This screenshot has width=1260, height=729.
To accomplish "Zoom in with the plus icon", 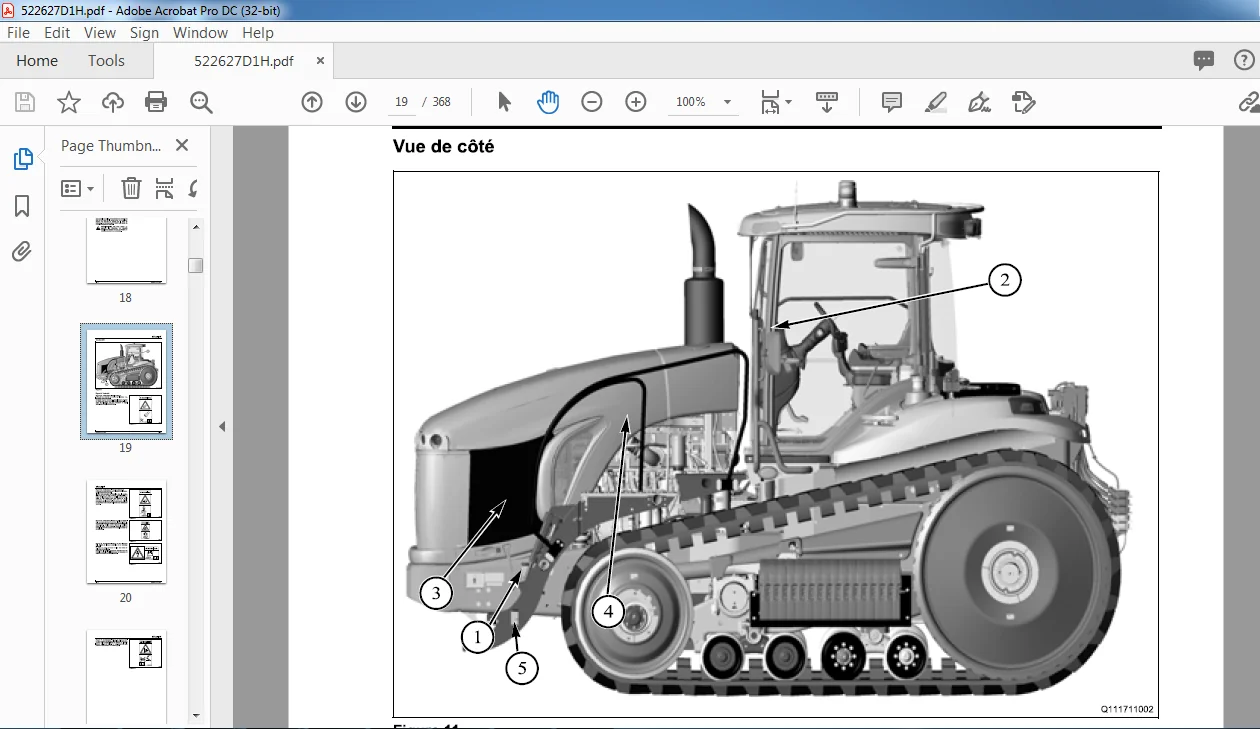I will 636,102.
